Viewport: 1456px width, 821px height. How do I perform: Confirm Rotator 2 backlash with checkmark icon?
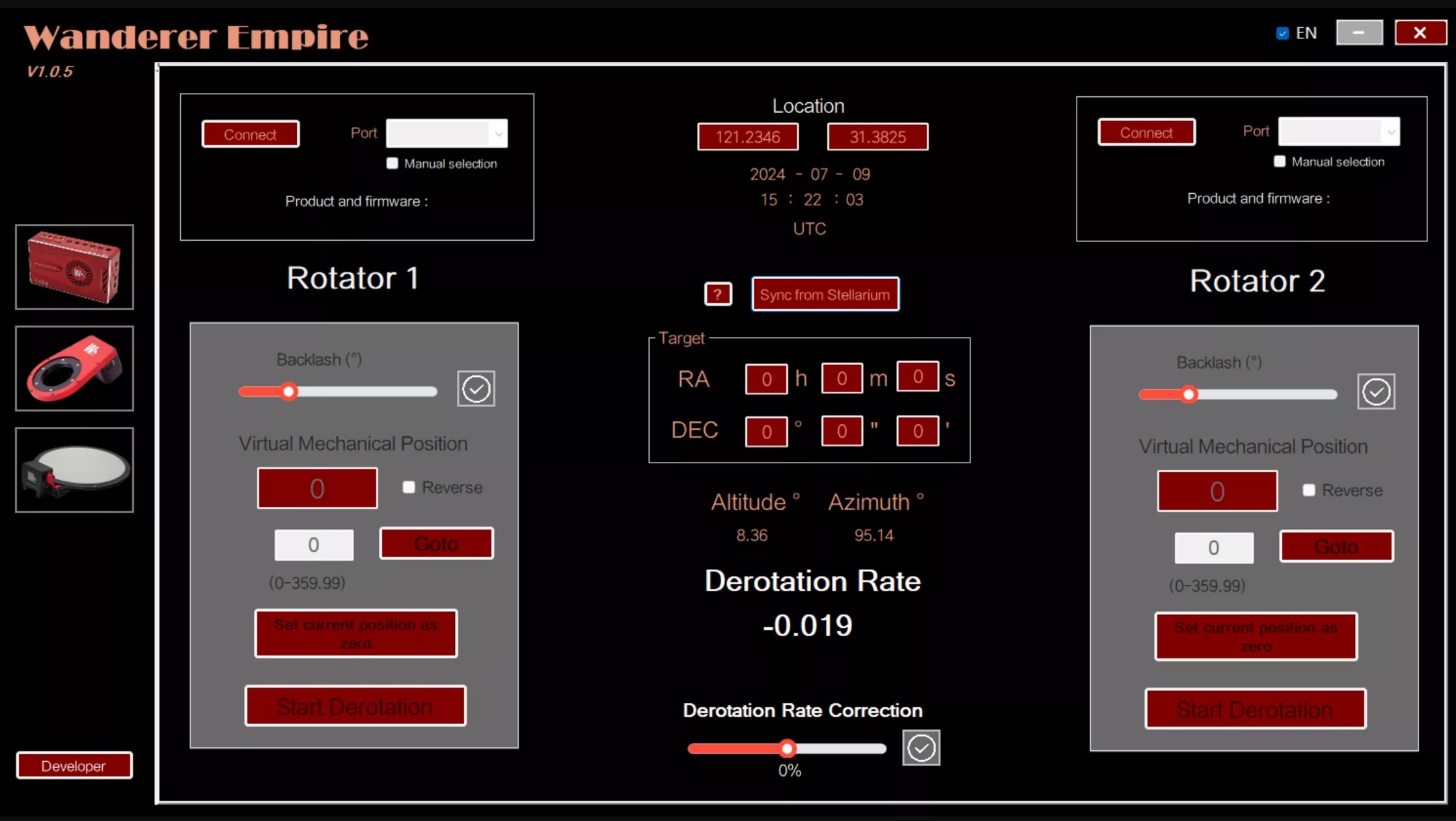pyautogui.click(x=1375, y=392)
